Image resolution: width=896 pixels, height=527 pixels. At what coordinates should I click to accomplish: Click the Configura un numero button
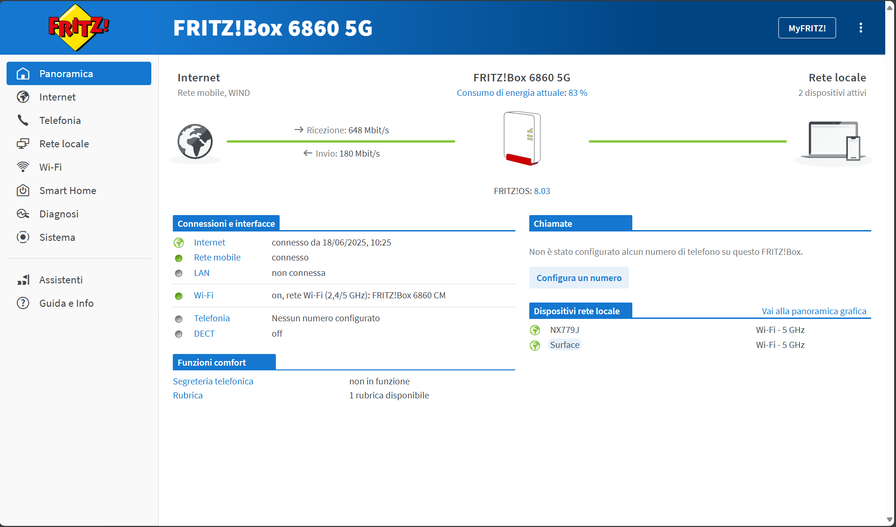point(579,278)
